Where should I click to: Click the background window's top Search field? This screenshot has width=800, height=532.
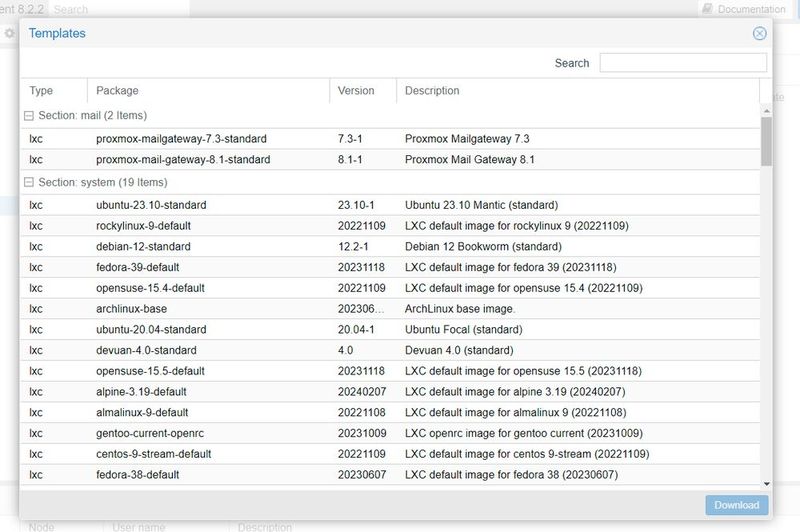[120, 9]
